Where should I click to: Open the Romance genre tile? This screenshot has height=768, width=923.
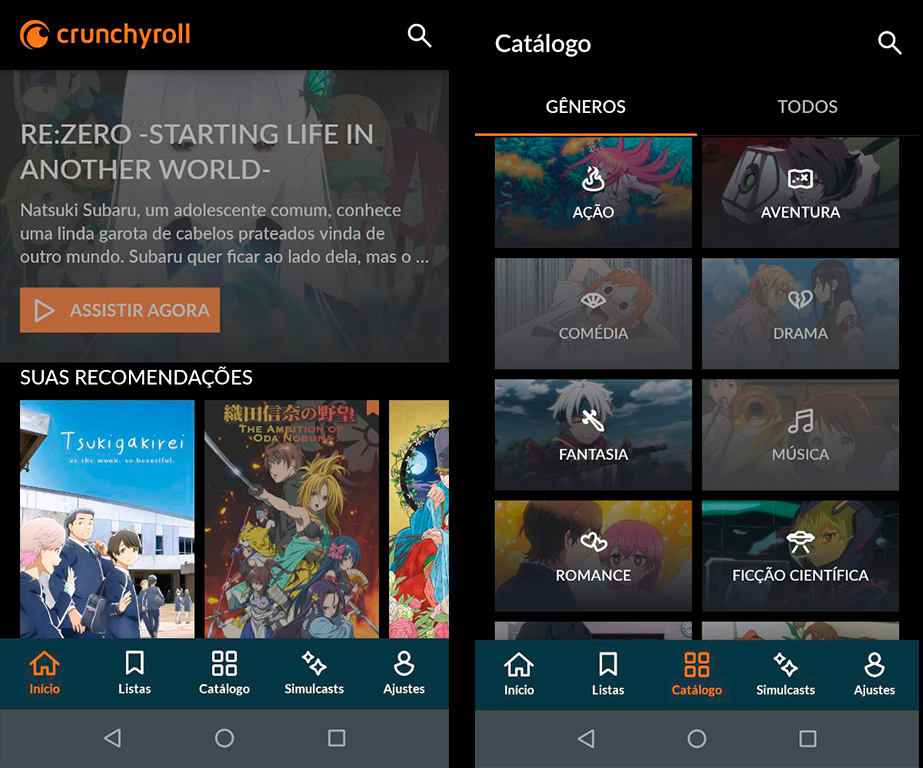coord(593,556)
